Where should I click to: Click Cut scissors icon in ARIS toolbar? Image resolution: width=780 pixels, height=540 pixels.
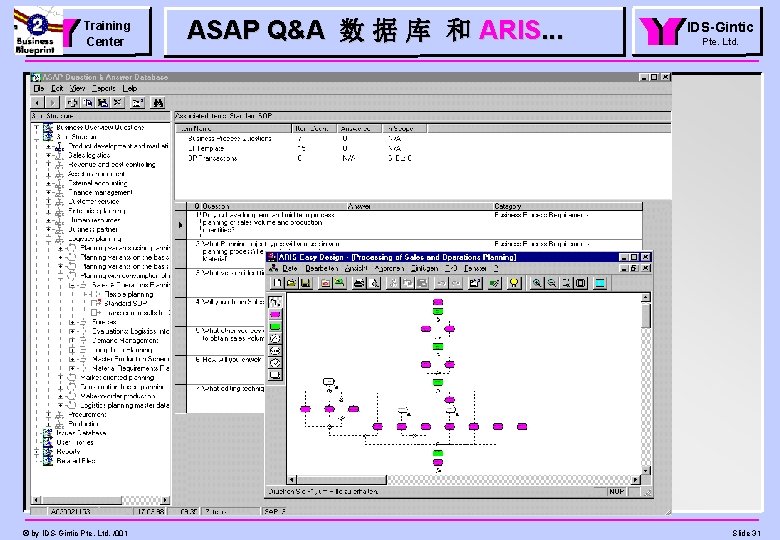(392, 283)
